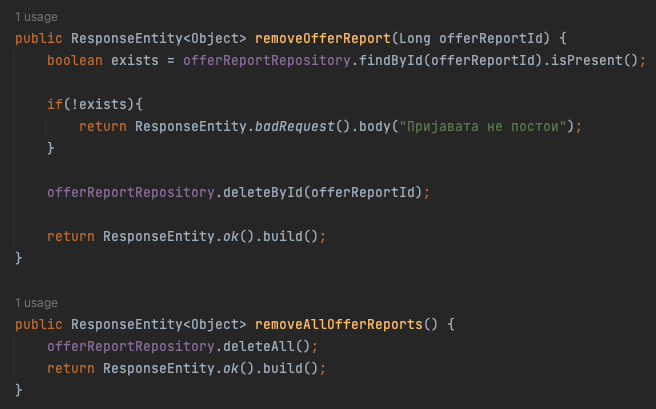The image size is (656, 409).
Task: Click the deleteById method call
Action: 264,192
